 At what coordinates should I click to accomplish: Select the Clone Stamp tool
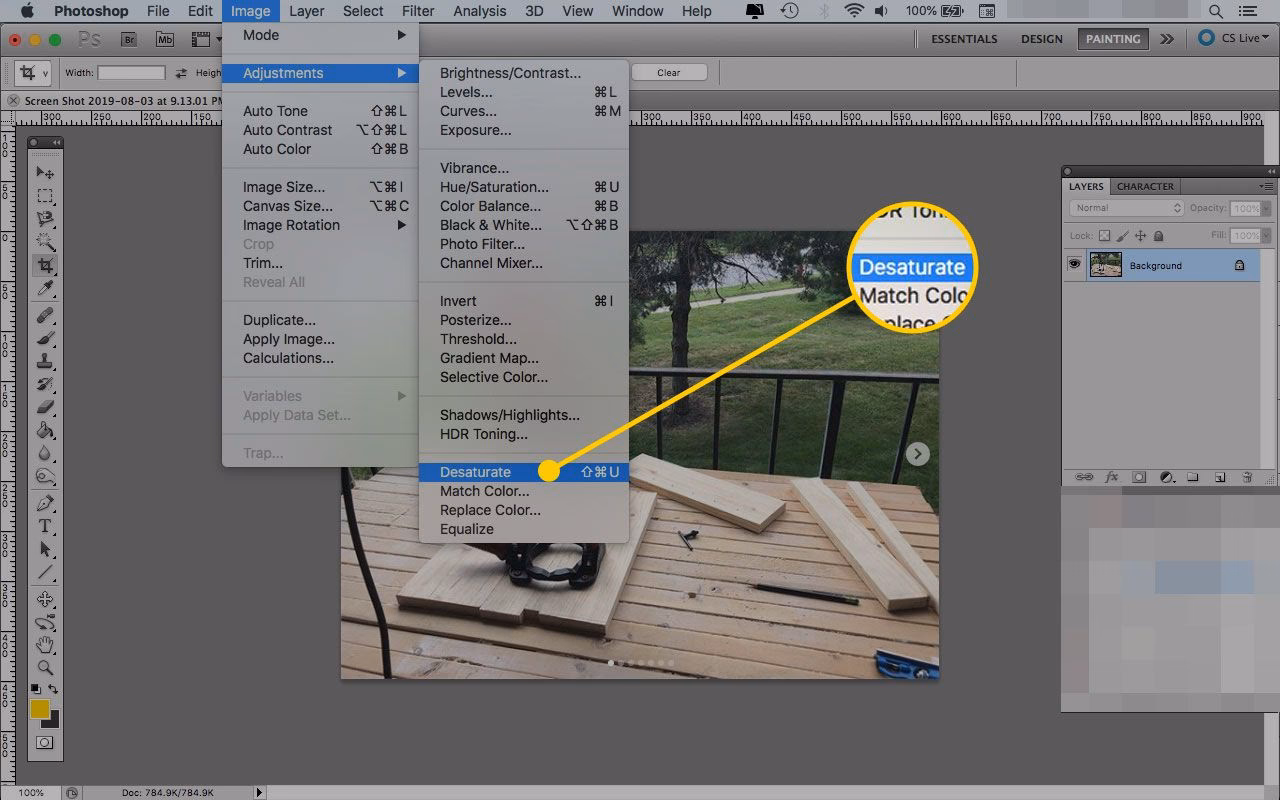46,362
